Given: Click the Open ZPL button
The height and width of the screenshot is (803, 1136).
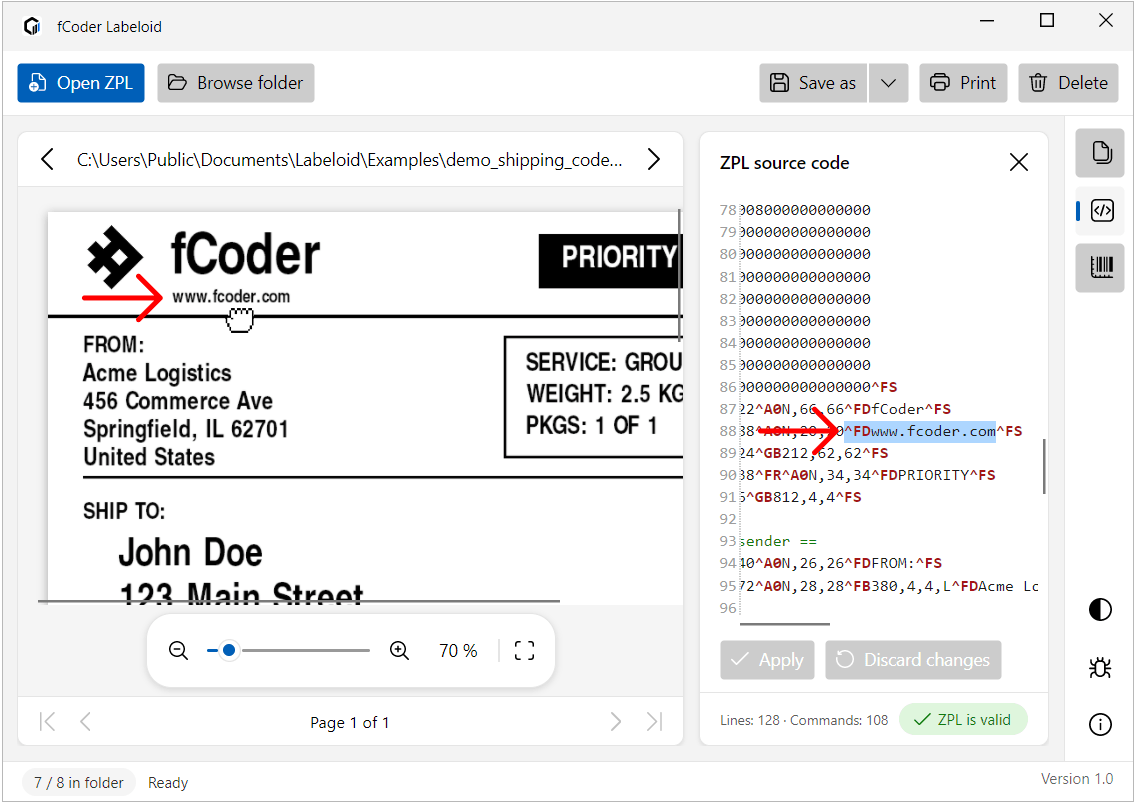Looking at the screenshot, I should (80, 83).
